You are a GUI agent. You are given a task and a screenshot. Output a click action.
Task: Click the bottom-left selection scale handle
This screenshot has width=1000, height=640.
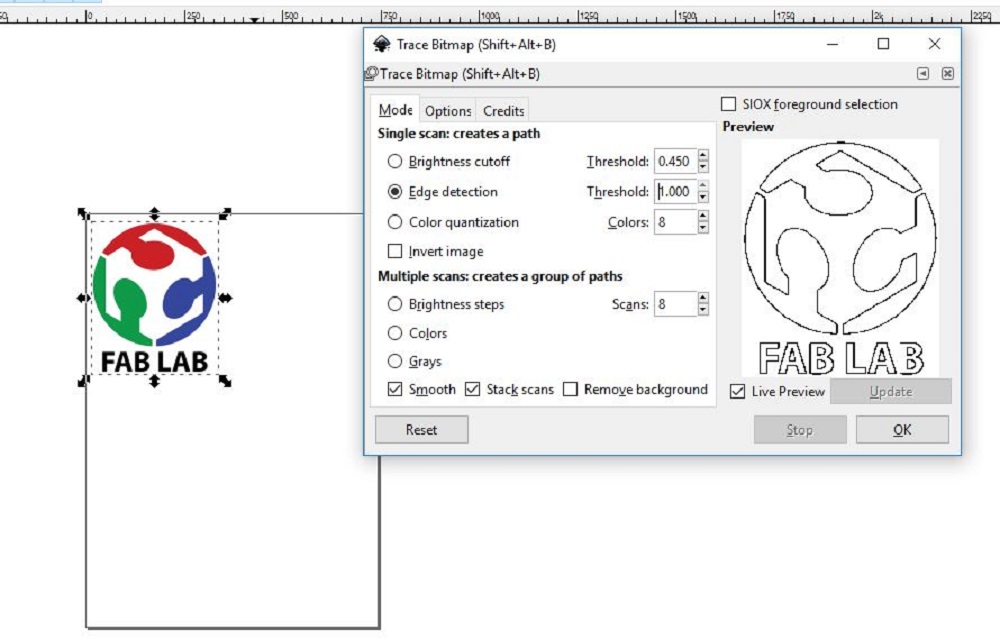coord(84,381)
